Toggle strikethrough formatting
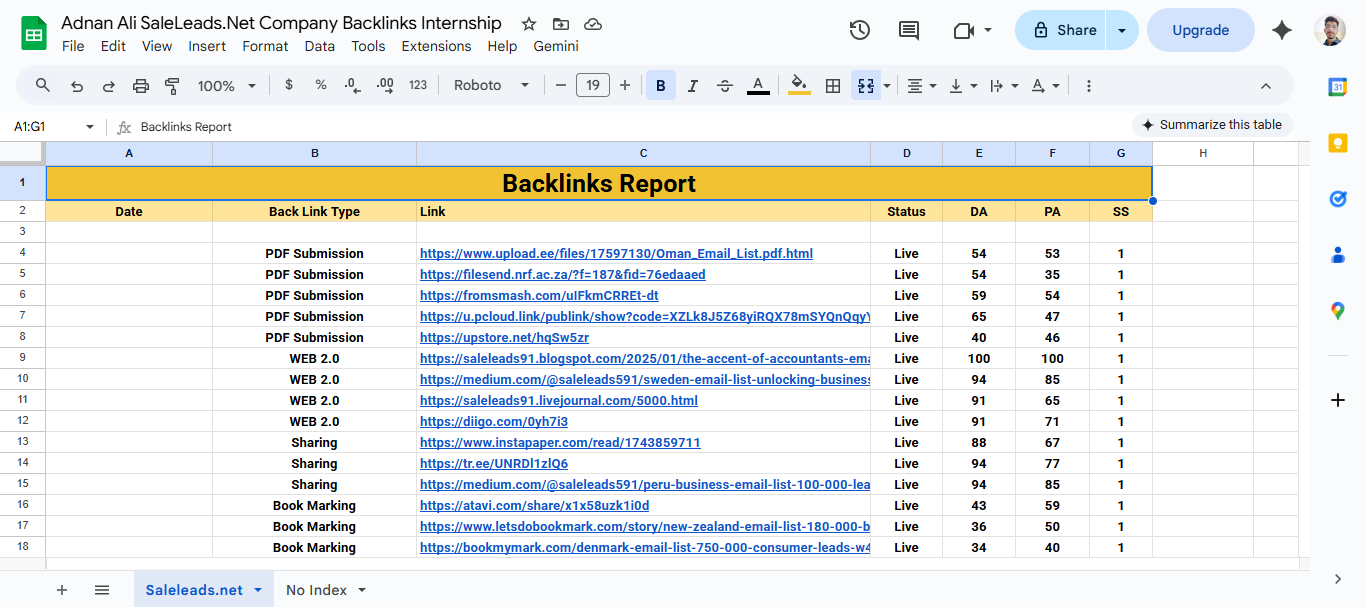This screenshot has width=1366, height=607. point(725,86)
